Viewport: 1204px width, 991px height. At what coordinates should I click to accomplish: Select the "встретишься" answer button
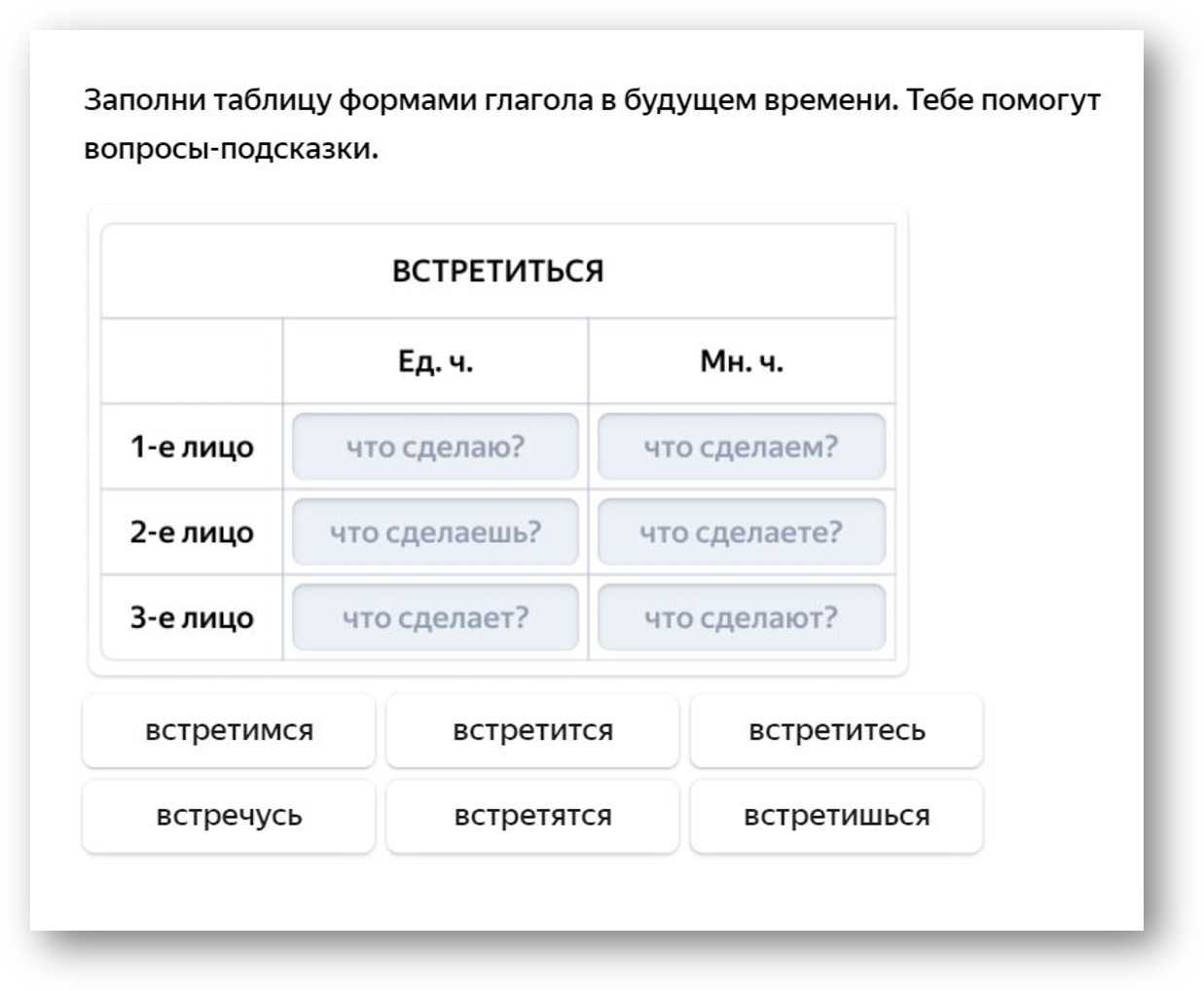tap(836, 816)
